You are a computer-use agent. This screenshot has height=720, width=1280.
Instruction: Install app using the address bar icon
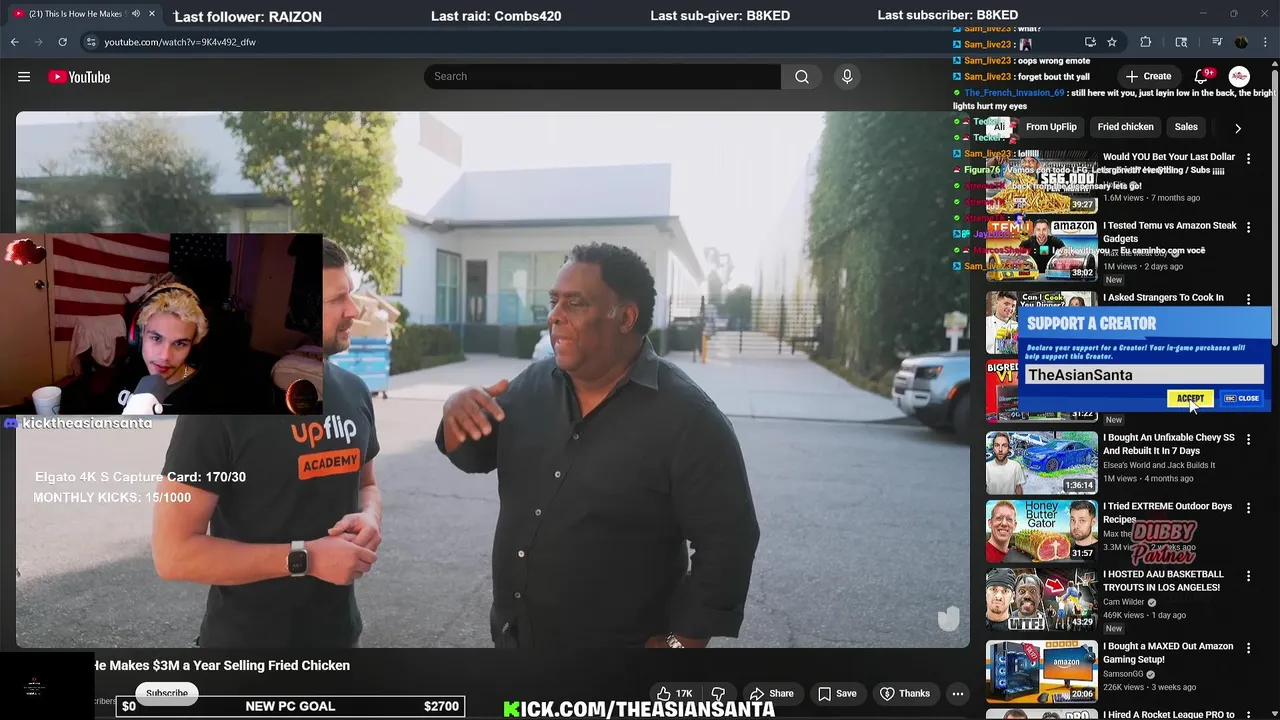1090,42
